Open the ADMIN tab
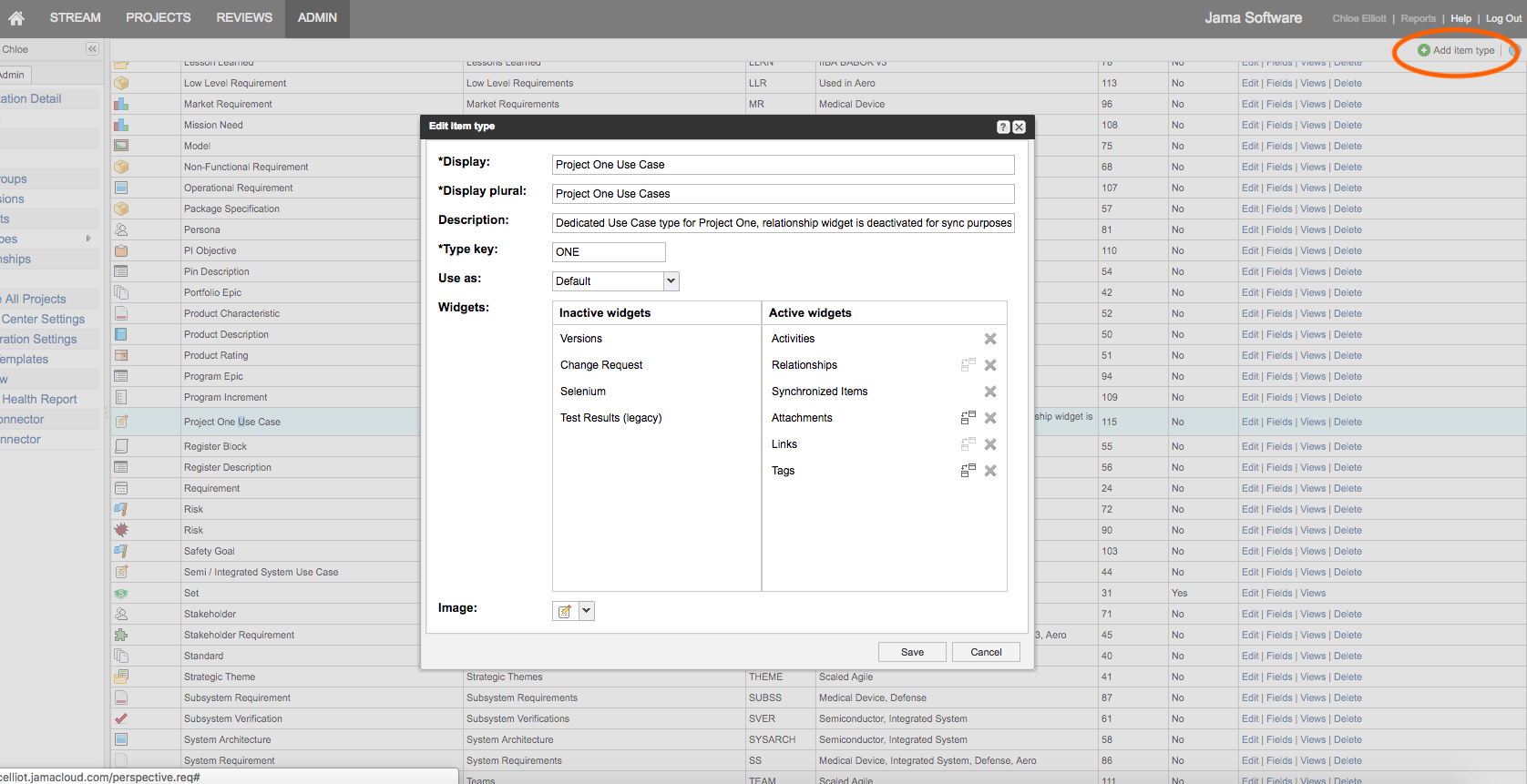The height and width of the screenshot is (784, 1527). point(317,18)
